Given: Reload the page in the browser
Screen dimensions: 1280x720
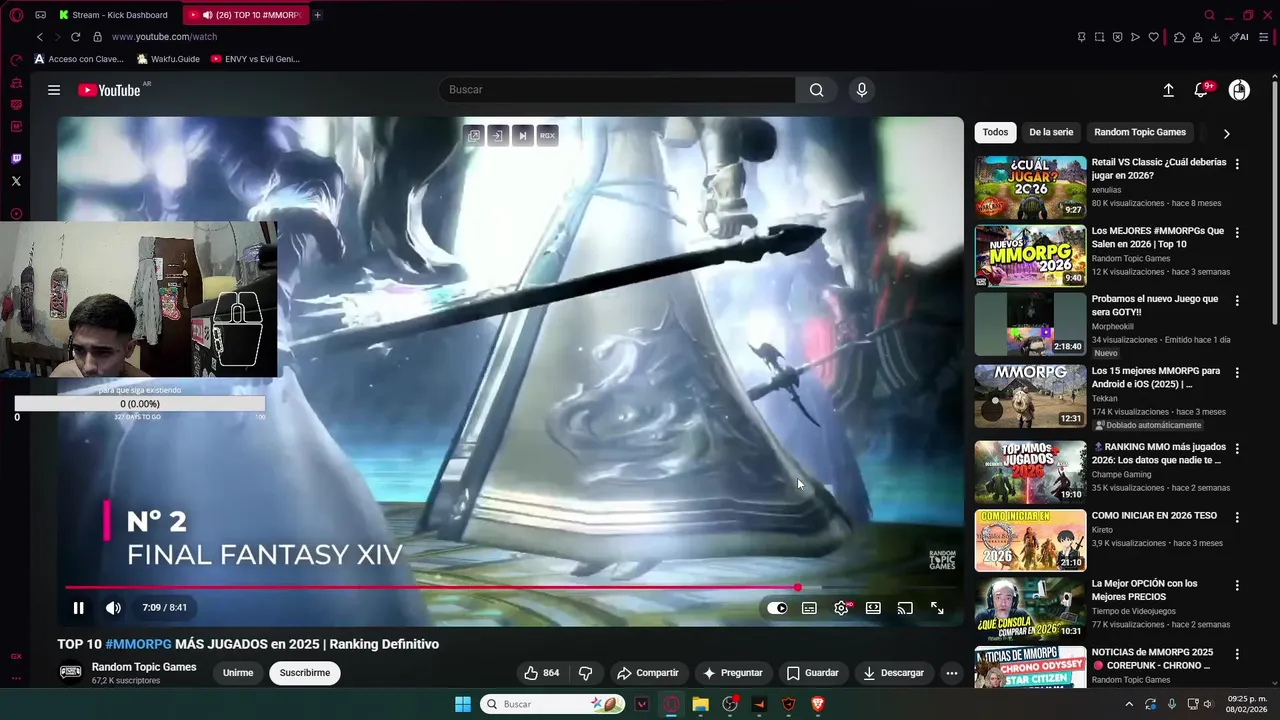Looking at the screenshot, I should click(75, 37).
